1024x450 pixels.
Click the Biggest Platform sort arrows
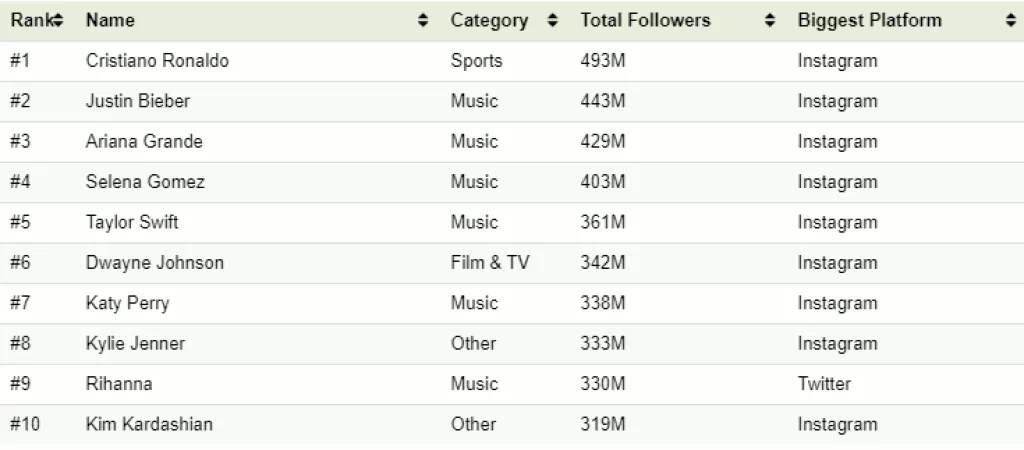click(1011, 21)
